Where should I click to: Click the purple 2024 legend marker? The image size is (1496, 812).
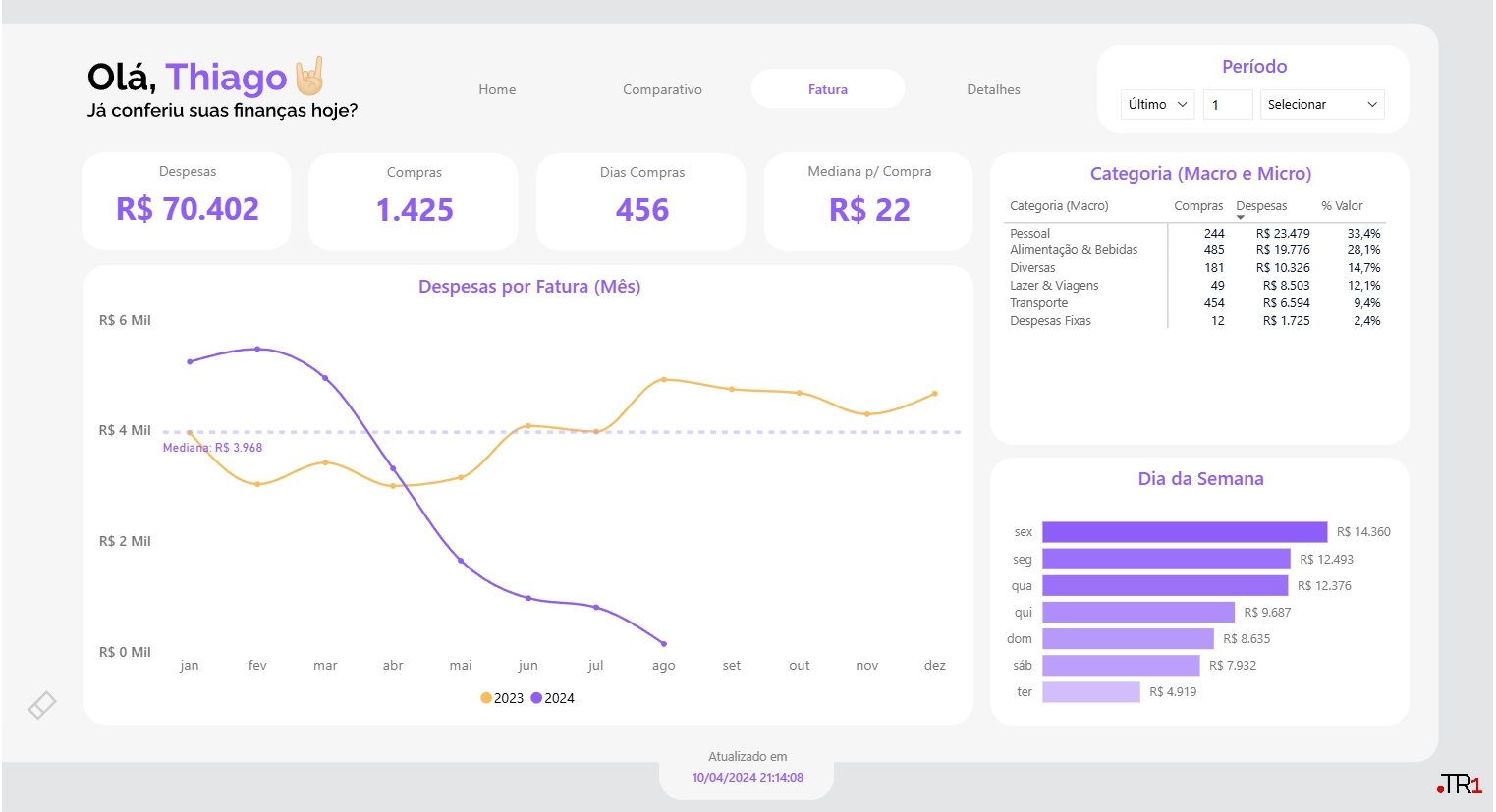(536, 698)
